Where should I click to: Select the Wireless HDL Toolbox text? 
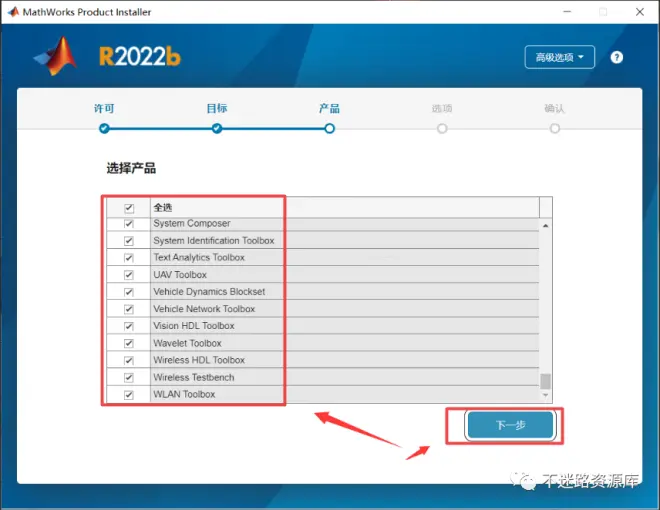(199, 360)
